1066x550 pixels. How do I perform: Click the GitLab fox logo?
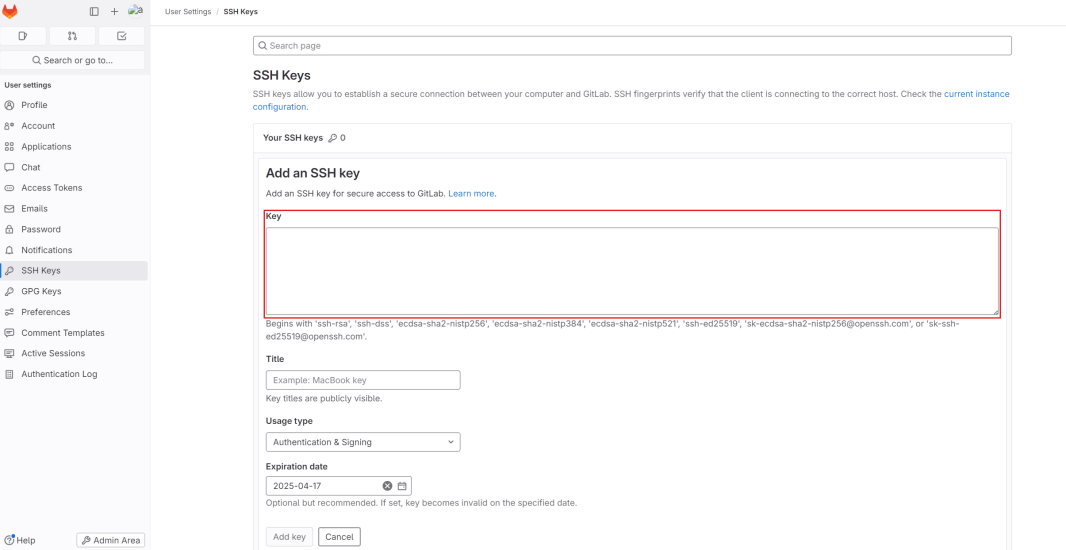click(10, 12)
